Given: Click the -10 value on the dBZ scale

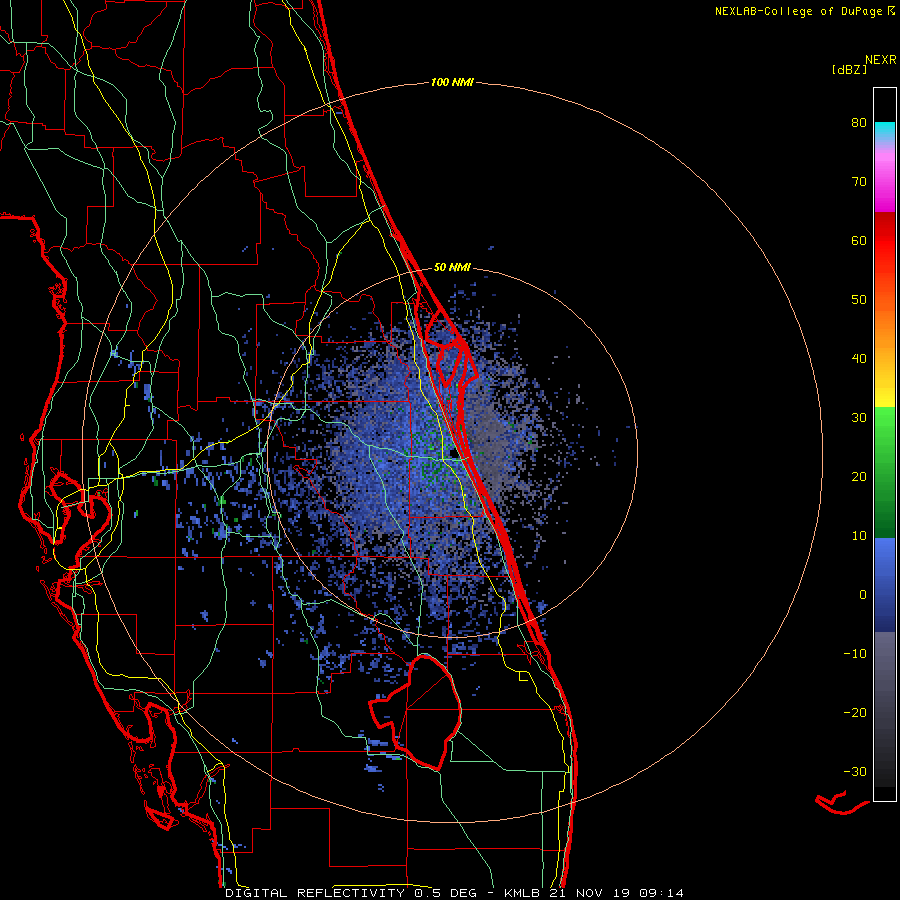Looking at the screenshot, I should [x=855, y=654].
